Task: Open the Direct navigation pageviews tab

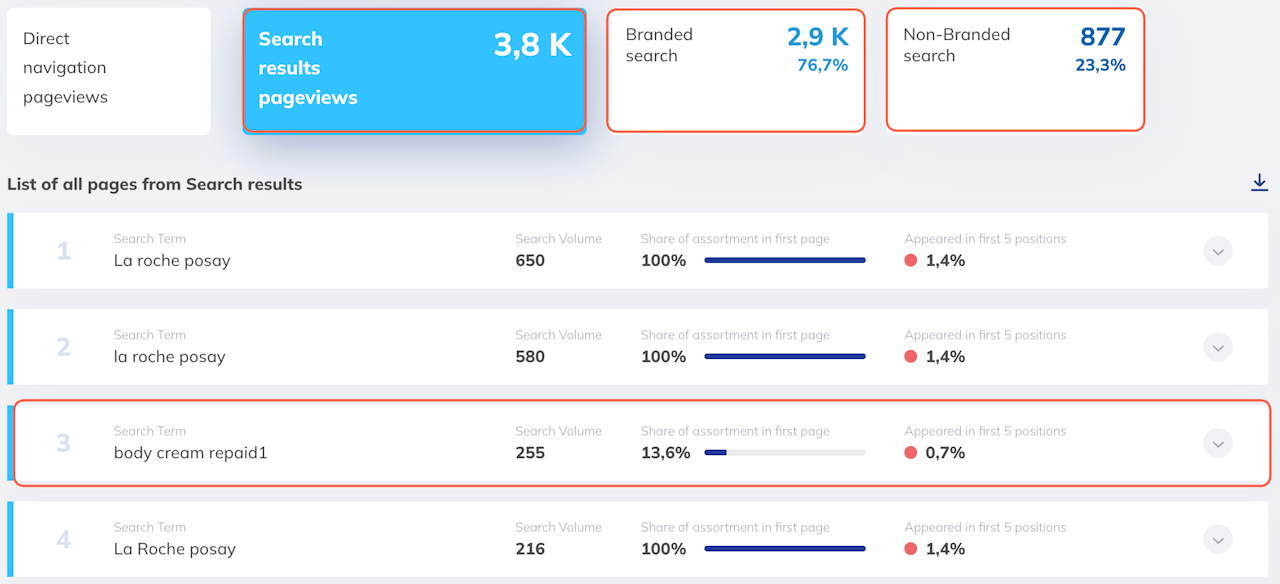Action: click(108, 71)
